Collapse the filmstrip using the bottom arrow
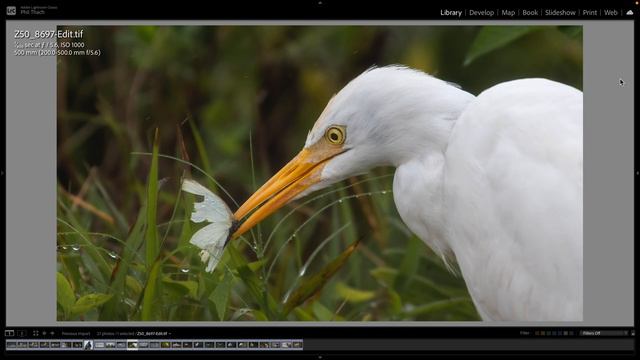 point(320,358)
